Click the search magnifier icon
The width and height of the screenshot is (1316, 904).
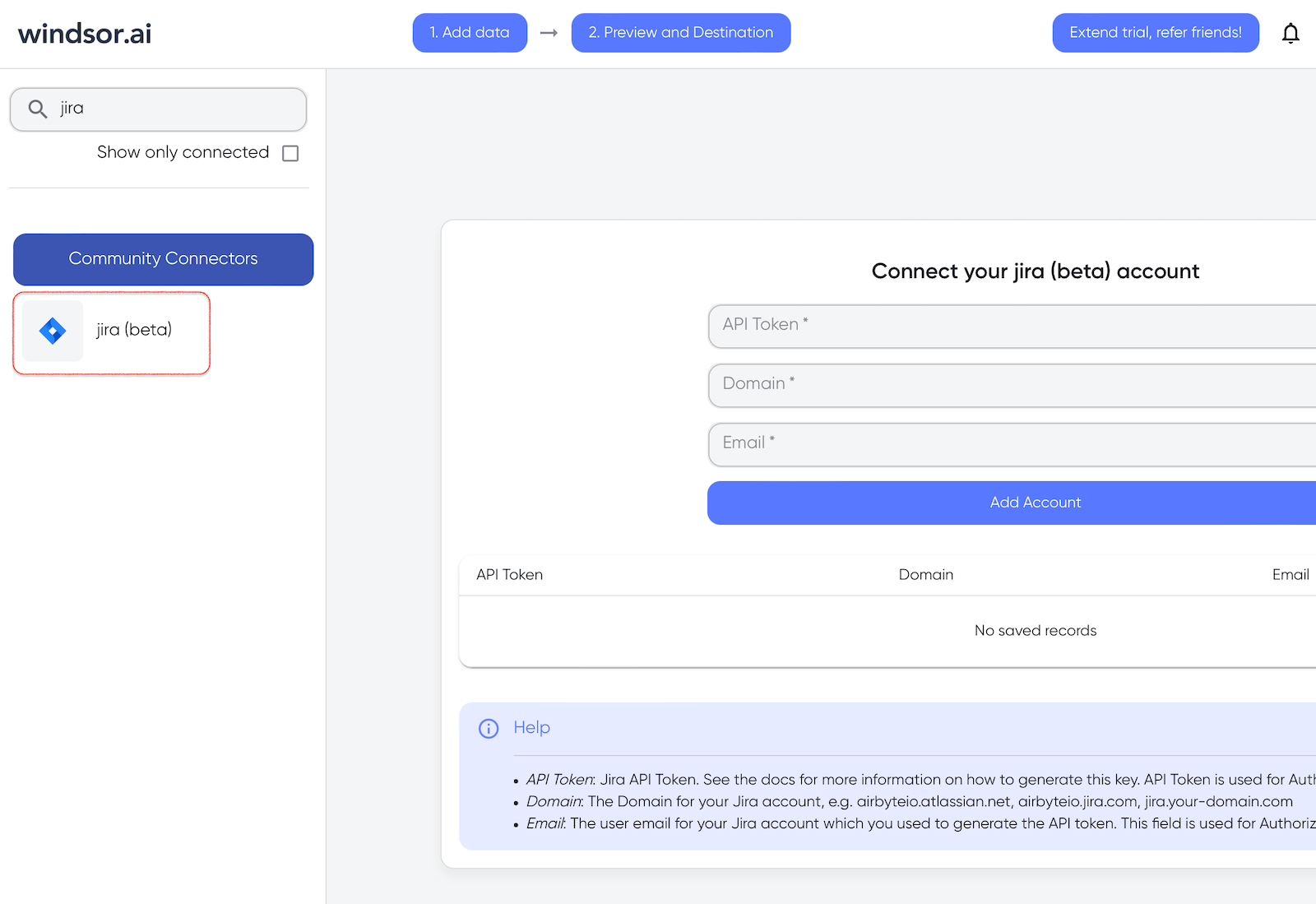(x=37, y=108)
